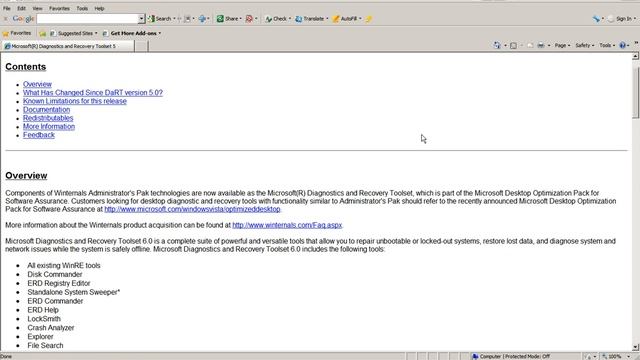Open the Edit menu
The height and width of the screenshot is (360, 640).
[21, 8]
